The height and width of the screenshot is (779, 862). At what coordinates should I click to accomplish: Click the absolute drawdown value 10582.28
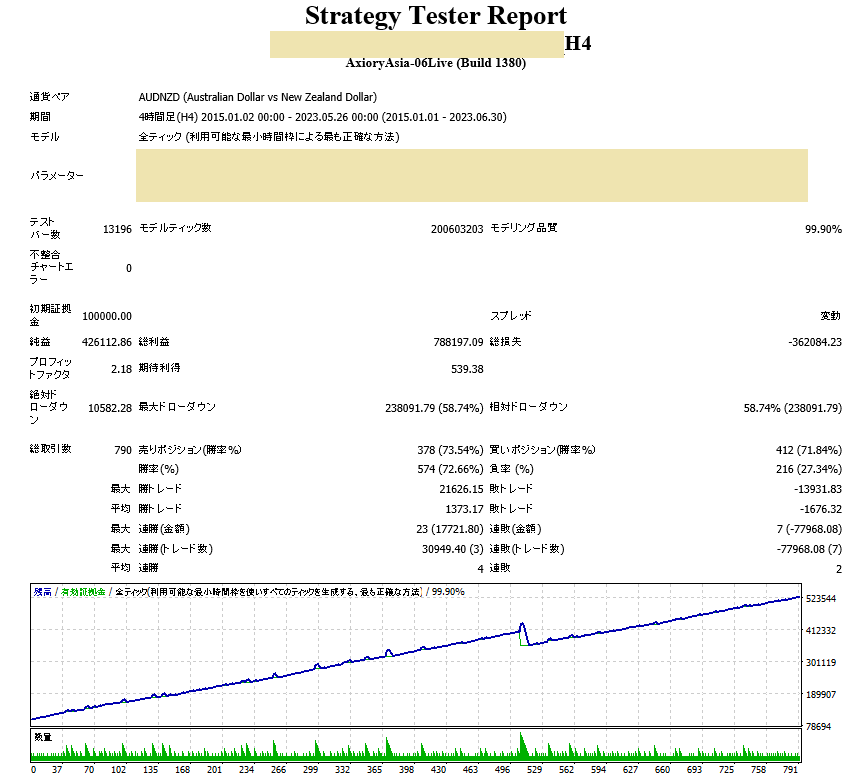pos(110,408)
